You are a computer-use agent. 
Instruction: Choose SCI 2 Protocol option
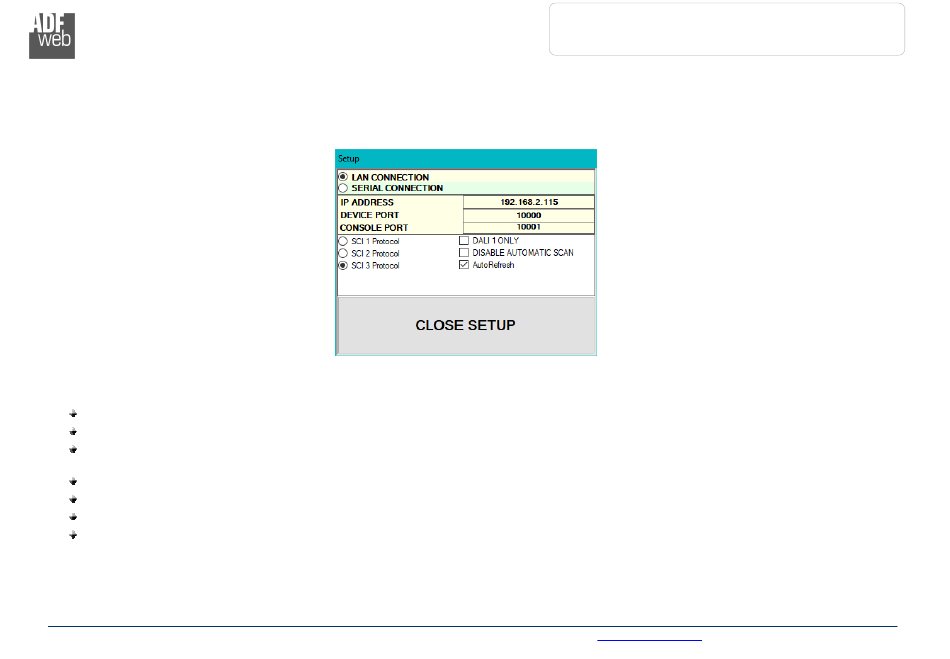coord(343,253)
